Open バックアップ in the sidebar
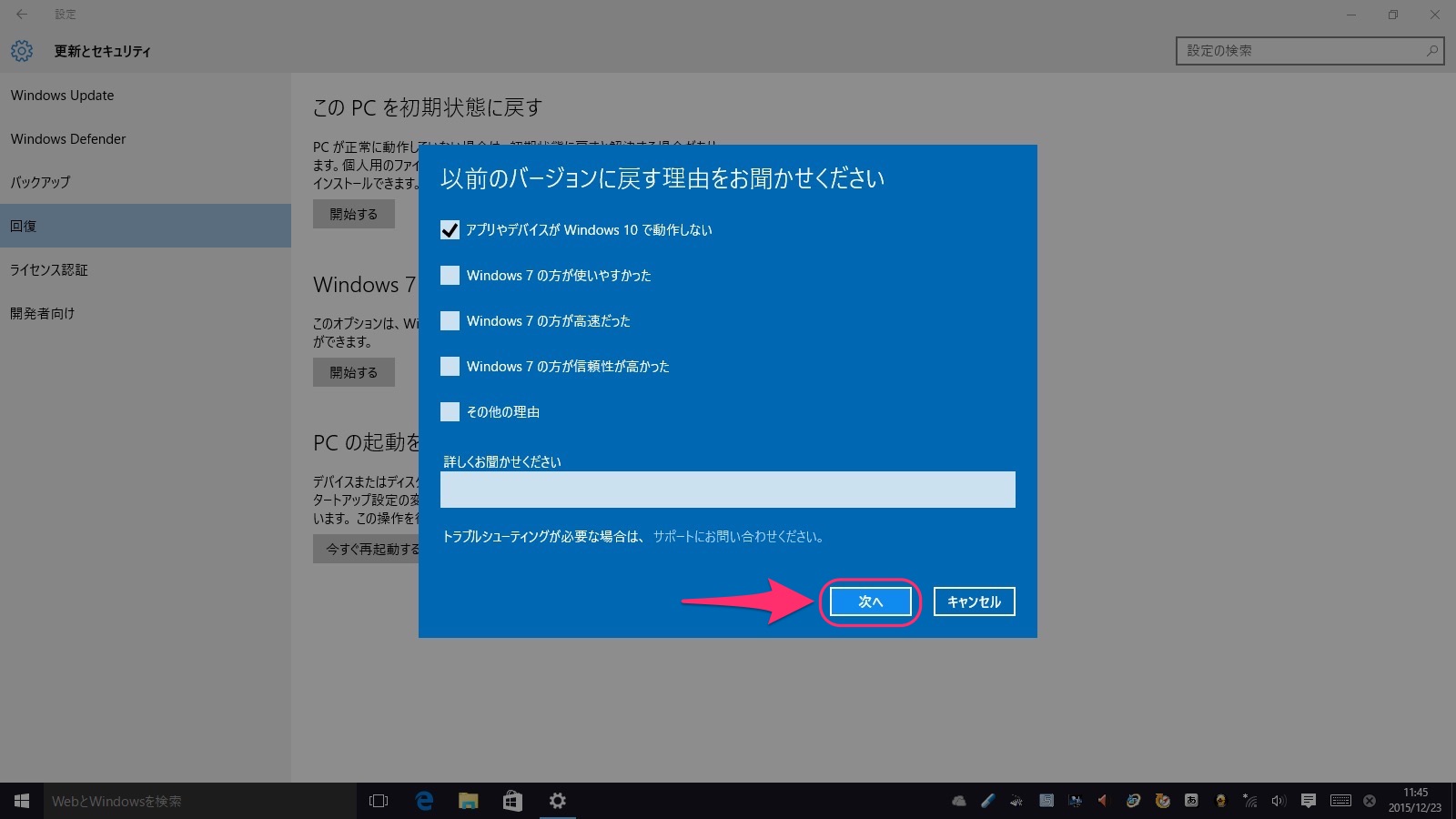1456x819 pixels. (146, 182)
